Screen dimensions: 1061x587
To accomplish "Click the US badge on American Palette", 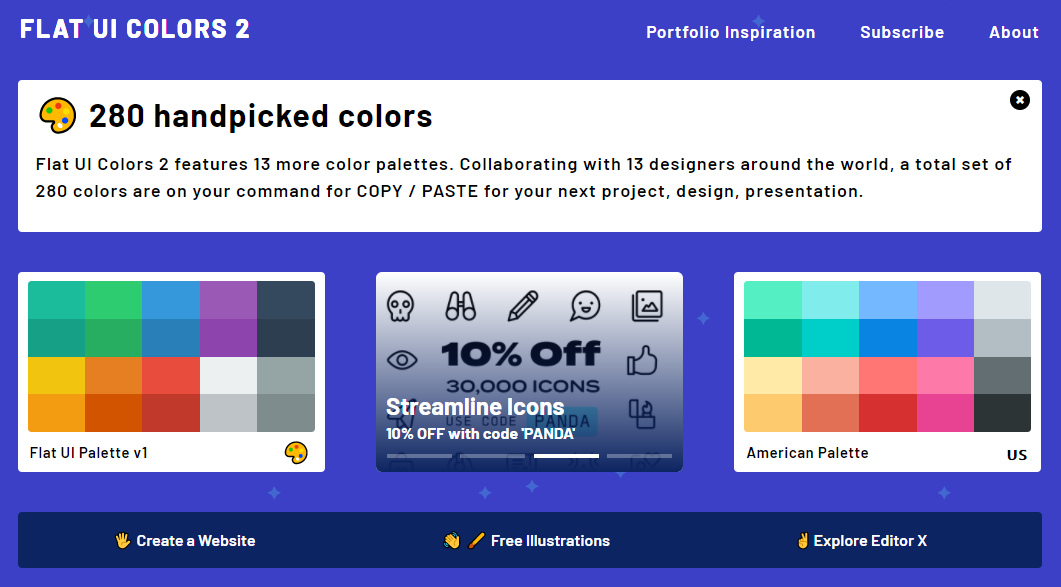I will click(1017, 454).
